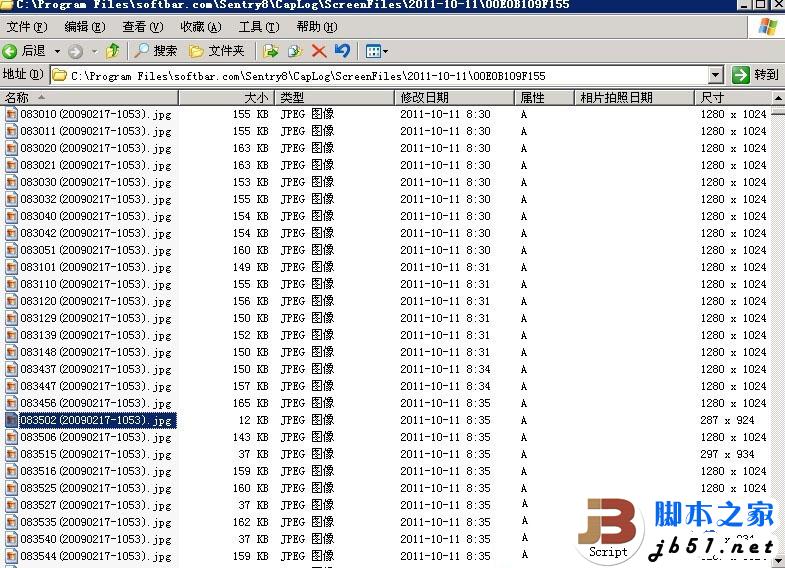Open Forward button history dropdown arrow

[x=95, y=51]
